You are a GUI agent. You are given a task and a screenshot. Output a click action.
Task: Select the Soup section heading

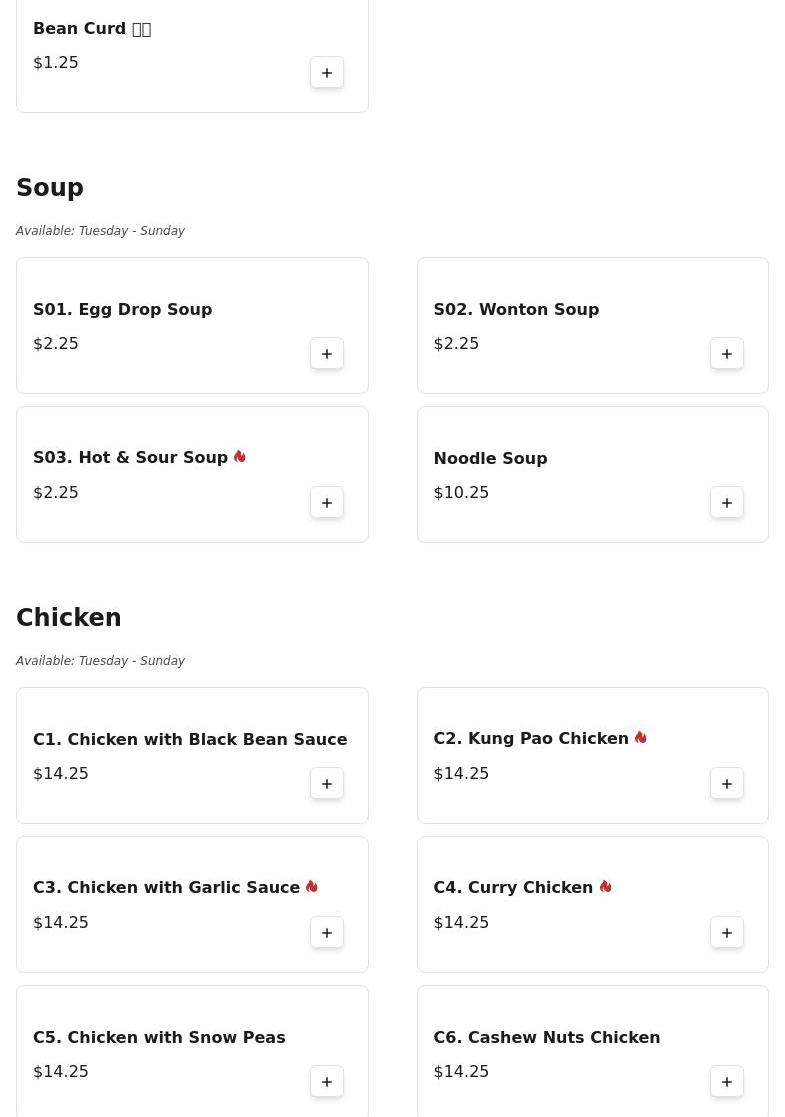(50, 188)
